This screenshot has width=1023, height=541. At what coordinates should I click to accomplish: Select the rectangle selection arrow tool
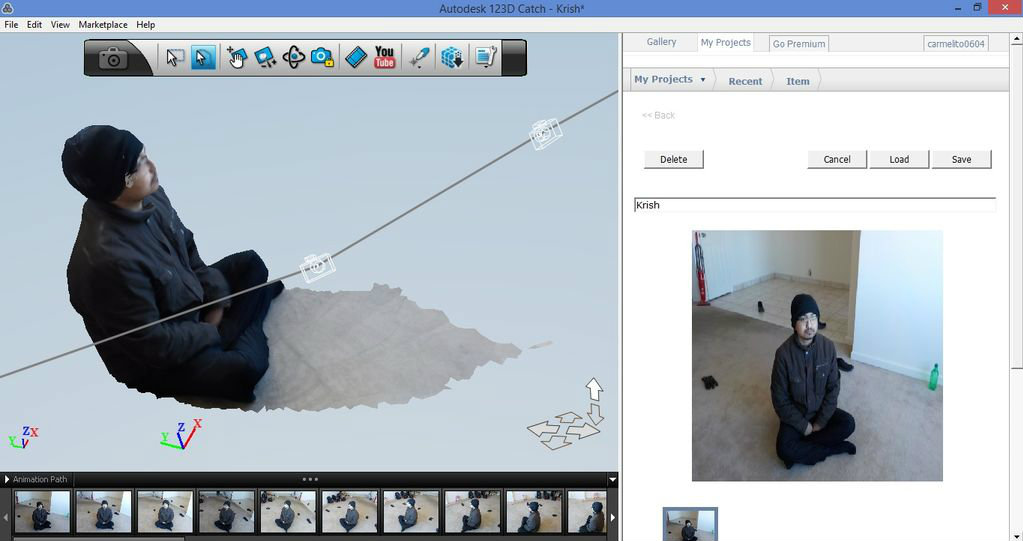click(174, 57)
